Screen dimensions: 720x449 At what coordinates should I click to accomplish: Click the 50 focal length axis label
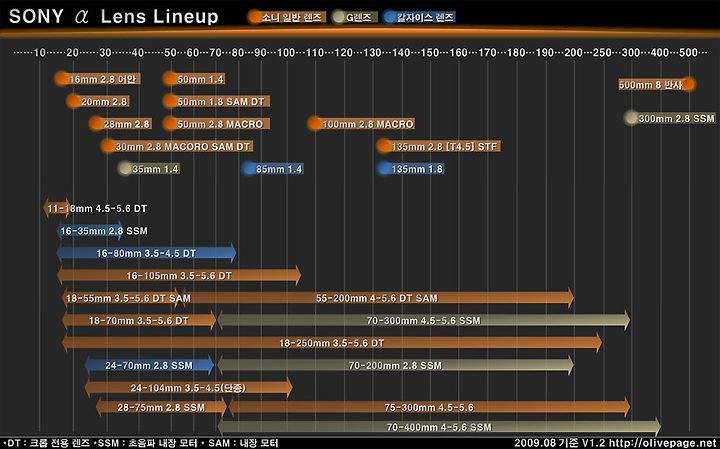coord(170,53)
